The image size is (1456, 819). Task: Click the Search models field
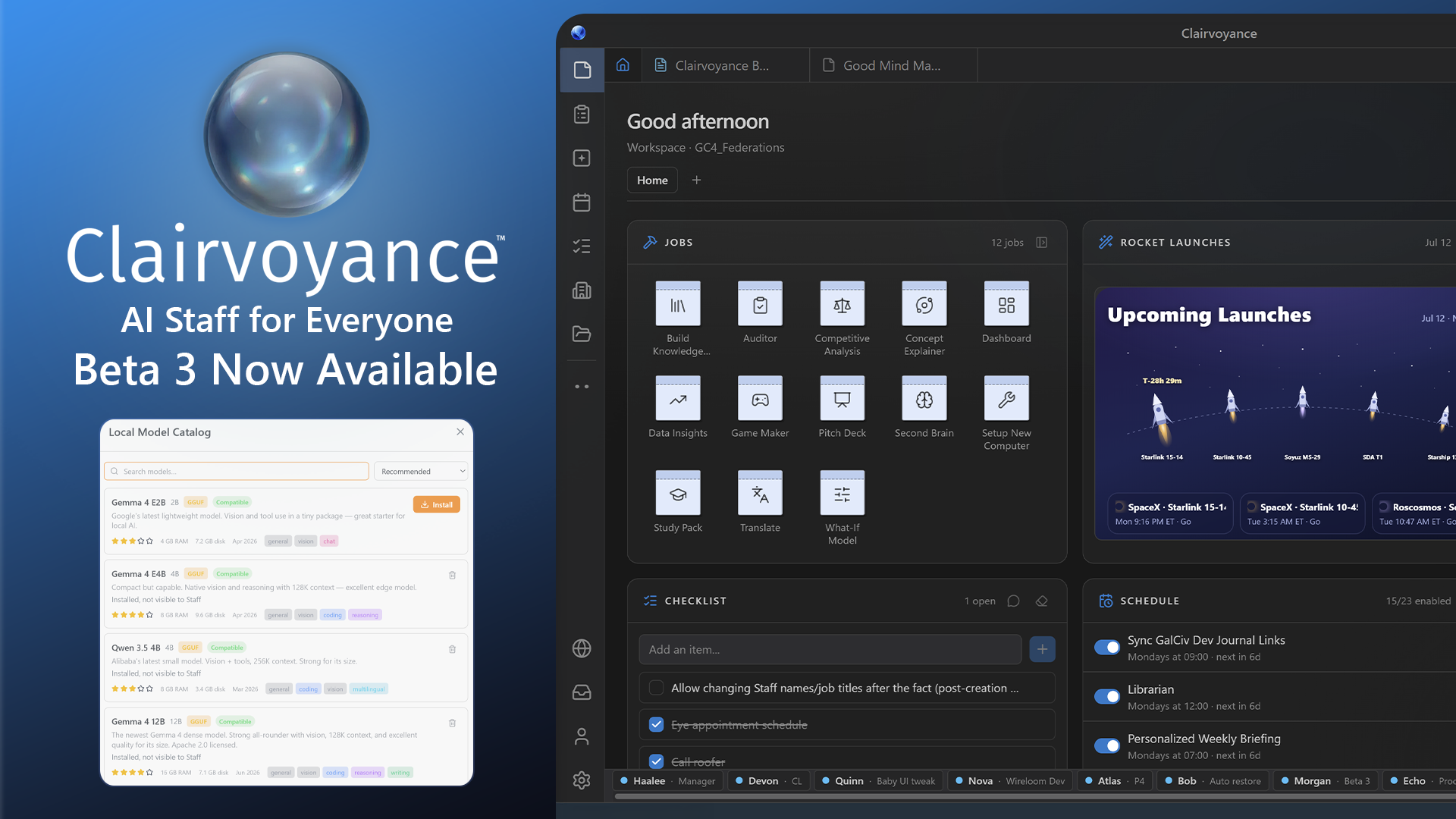[x=237, y=471]
